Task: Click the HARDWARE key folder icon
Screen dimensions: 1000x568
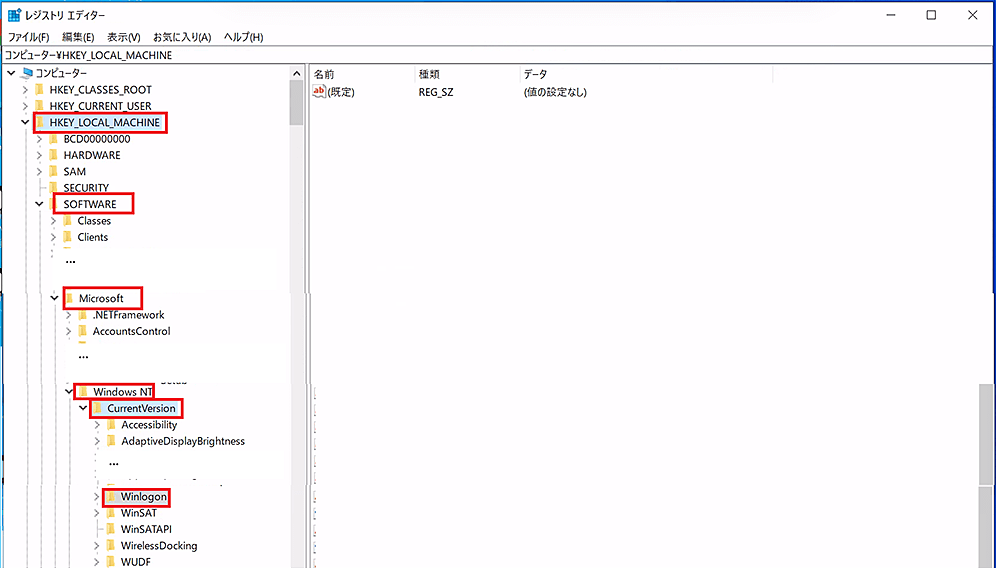Action: pos(54,156)
